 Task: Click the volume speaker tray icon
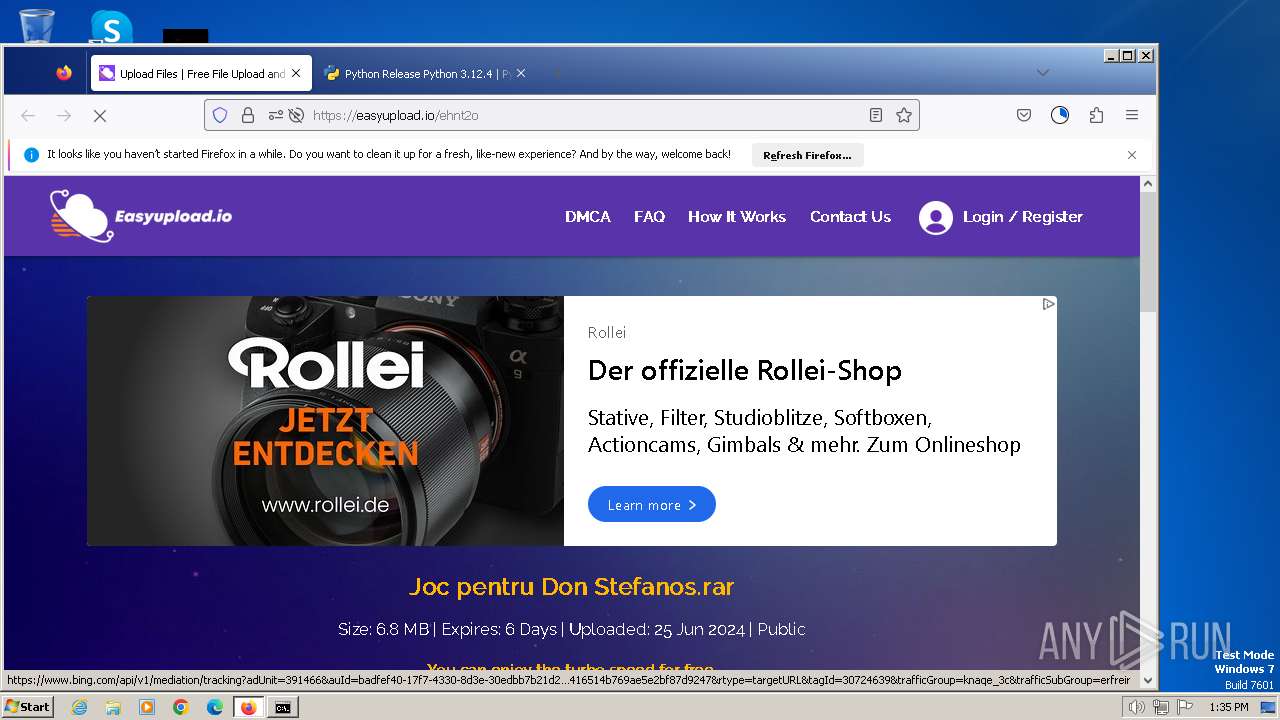1136,707
